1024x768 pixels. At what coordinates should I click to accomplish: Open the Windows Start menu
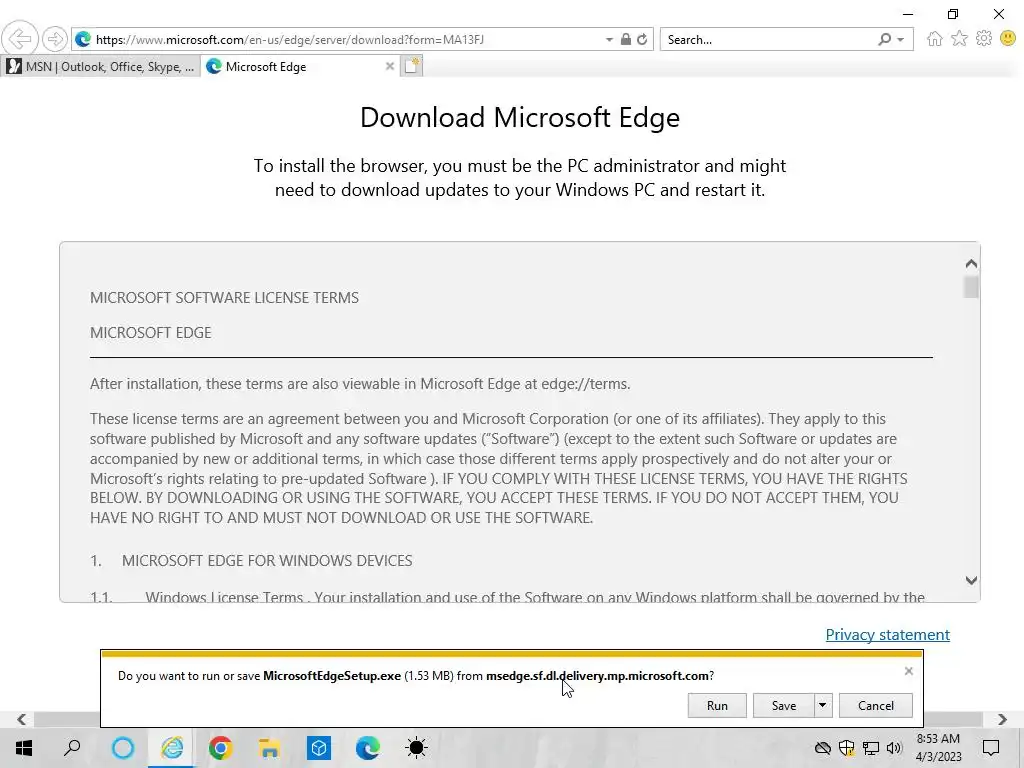(x=24, y=748)
